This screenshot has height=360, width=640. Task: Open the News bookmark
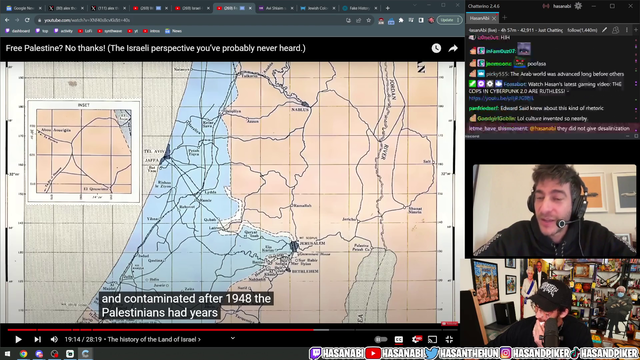[173, 31]
